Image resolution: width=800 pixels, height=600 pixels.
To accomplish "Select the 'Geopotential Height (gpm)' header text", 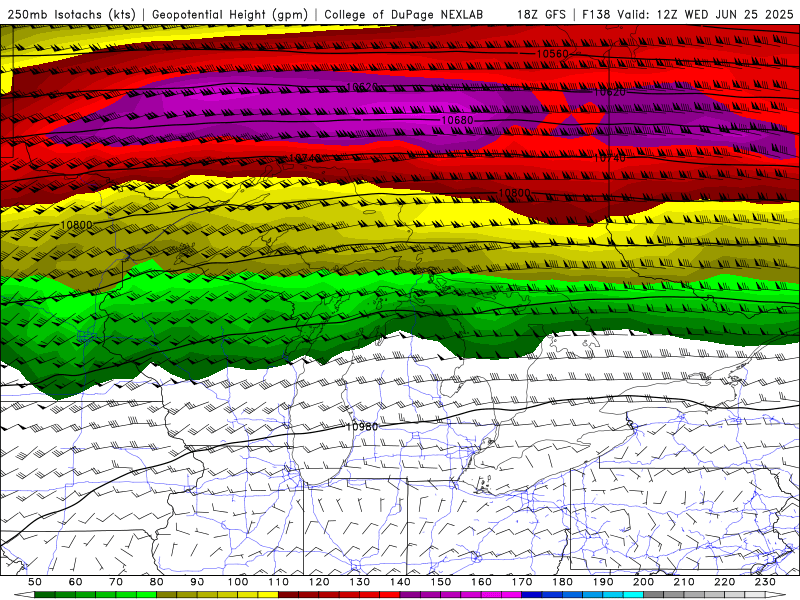I will point(230,15).
